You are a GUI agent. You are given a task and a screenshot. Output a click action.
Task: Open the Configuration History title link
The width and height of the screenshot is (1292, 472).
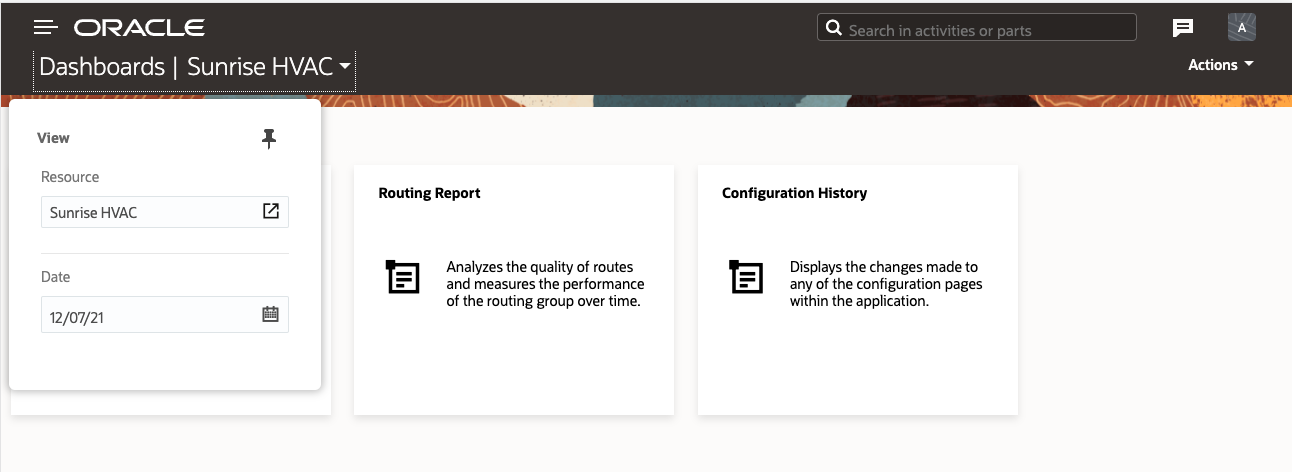tap(794, 193)
